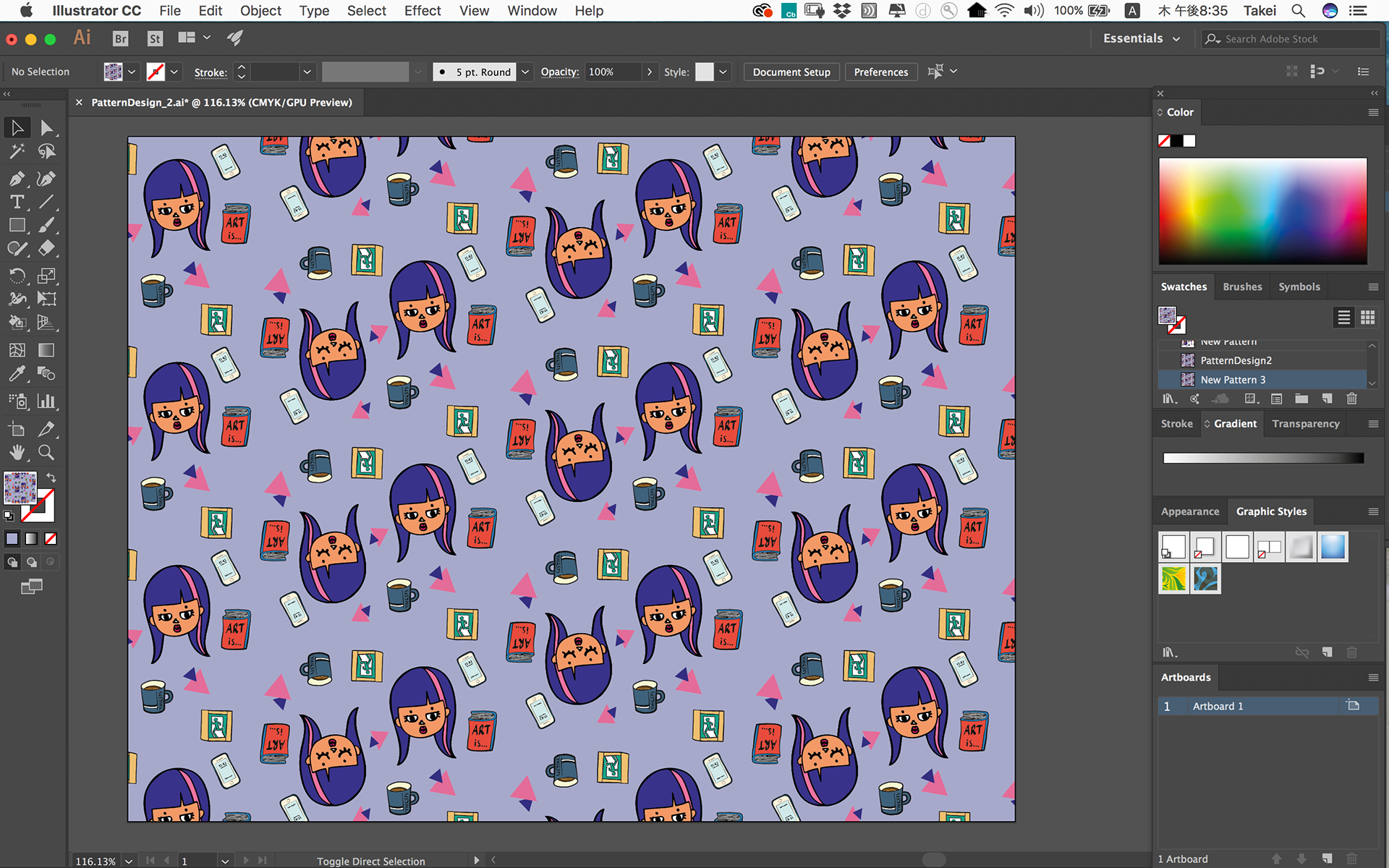This screenshot has height=868, width=1389.
Task: Select the Gradient tool
Action: coord(46,350)
